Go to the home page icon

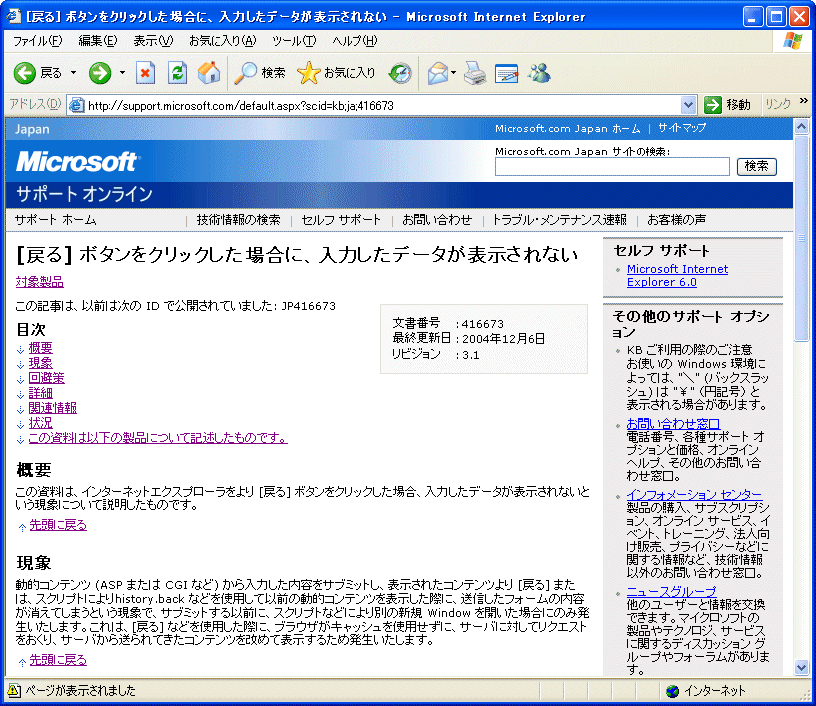click(209, 73)
